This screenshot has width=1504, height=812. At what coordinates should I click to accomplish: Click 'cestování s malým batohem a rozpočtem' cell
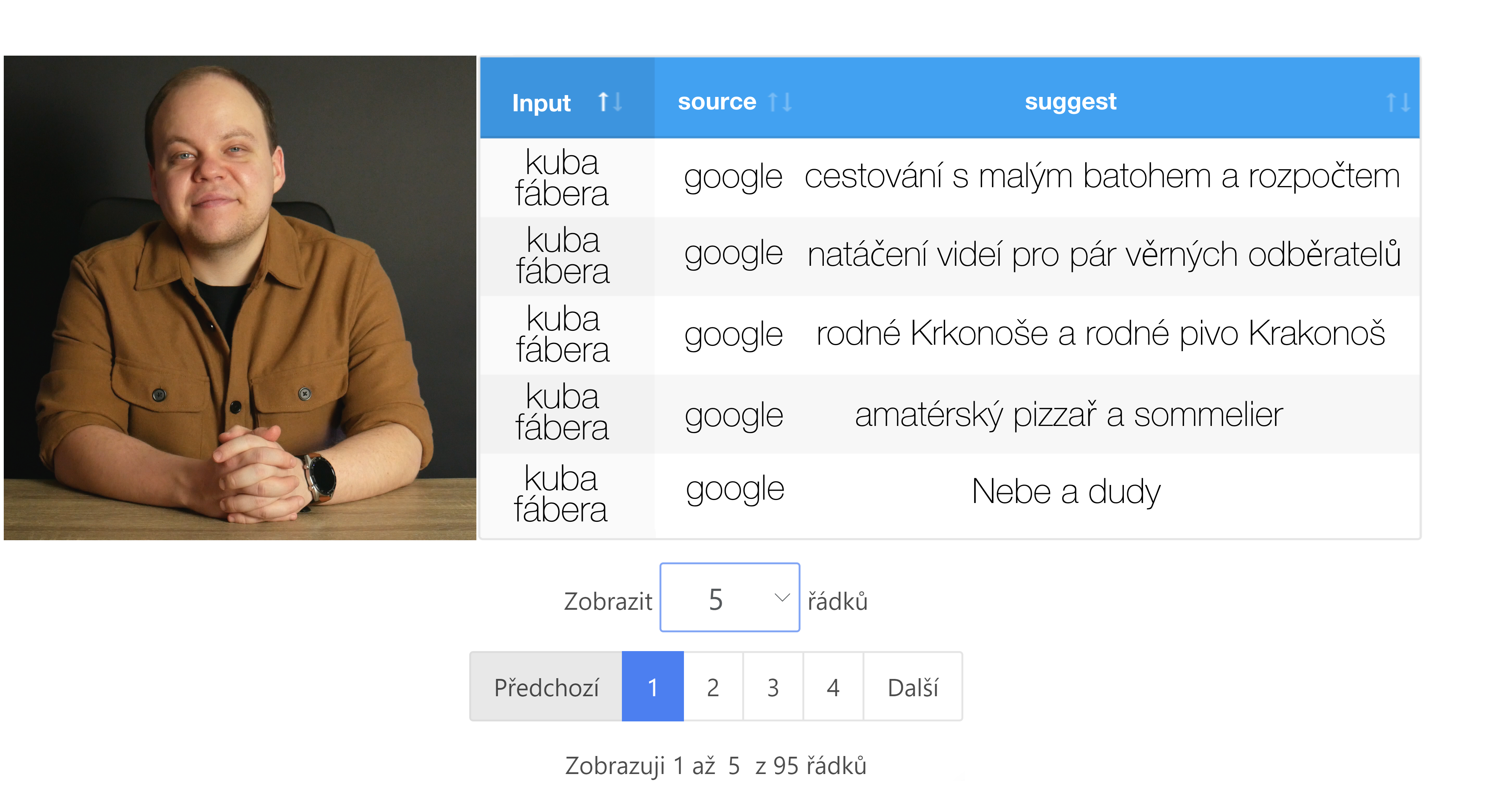coord(1102,176)
